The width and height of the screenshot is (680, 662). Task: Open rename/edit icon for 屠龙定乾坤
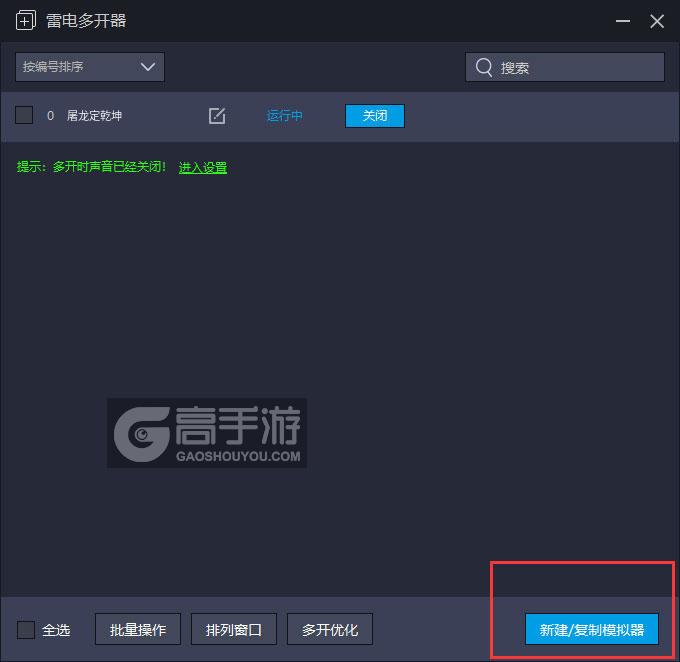coord(217,116)
